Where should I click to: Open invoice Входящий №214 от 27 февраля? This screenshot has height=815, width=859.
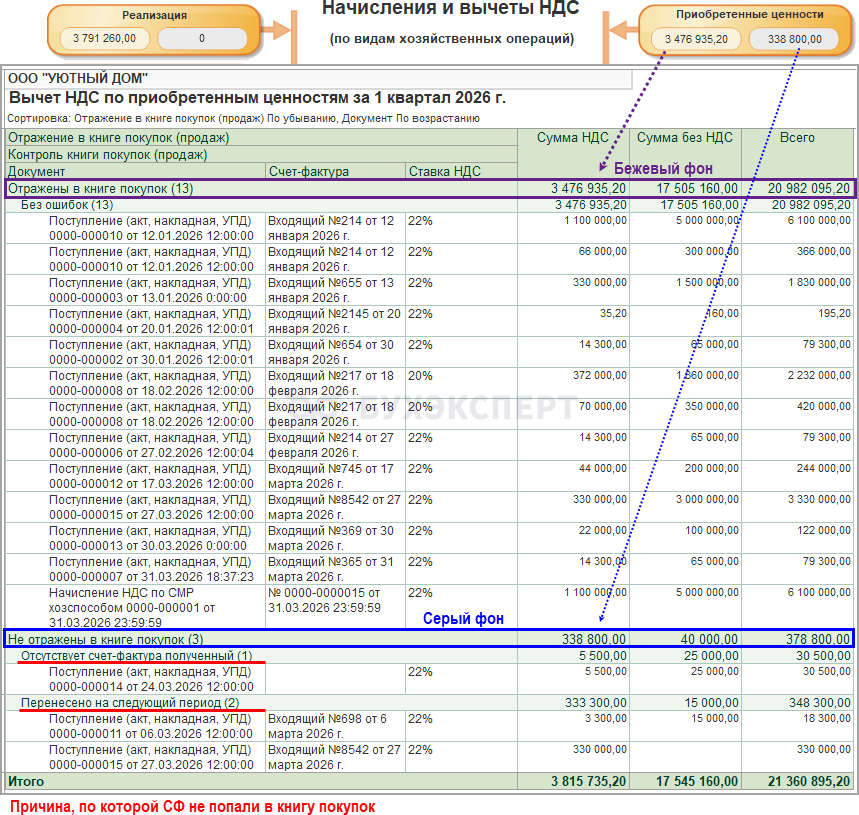pos(331,445)
